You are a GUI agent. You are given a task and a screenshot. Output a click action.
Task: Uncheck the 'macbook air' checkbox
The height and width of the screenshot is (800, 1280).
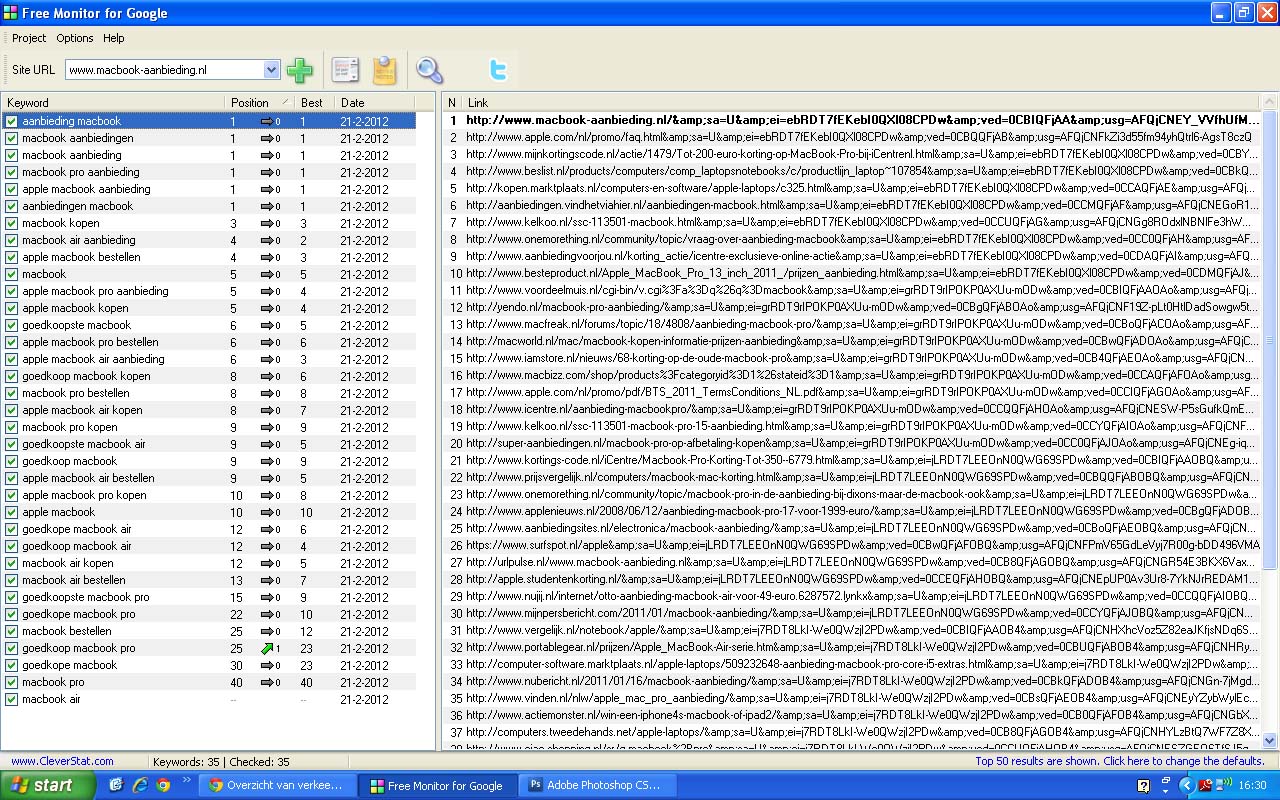pos(12,699)
